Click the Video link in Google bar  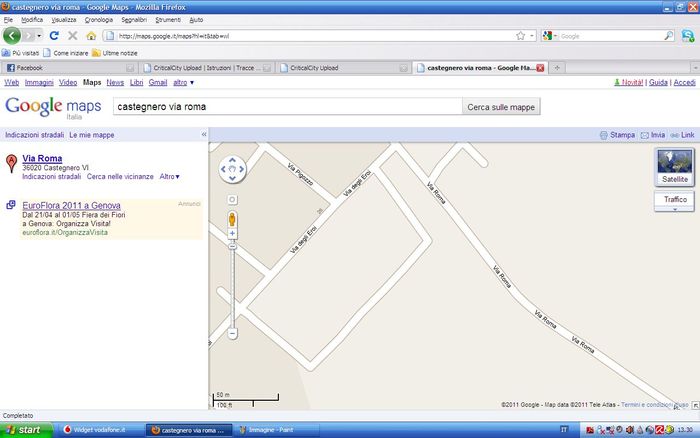[x=68, y=82]
